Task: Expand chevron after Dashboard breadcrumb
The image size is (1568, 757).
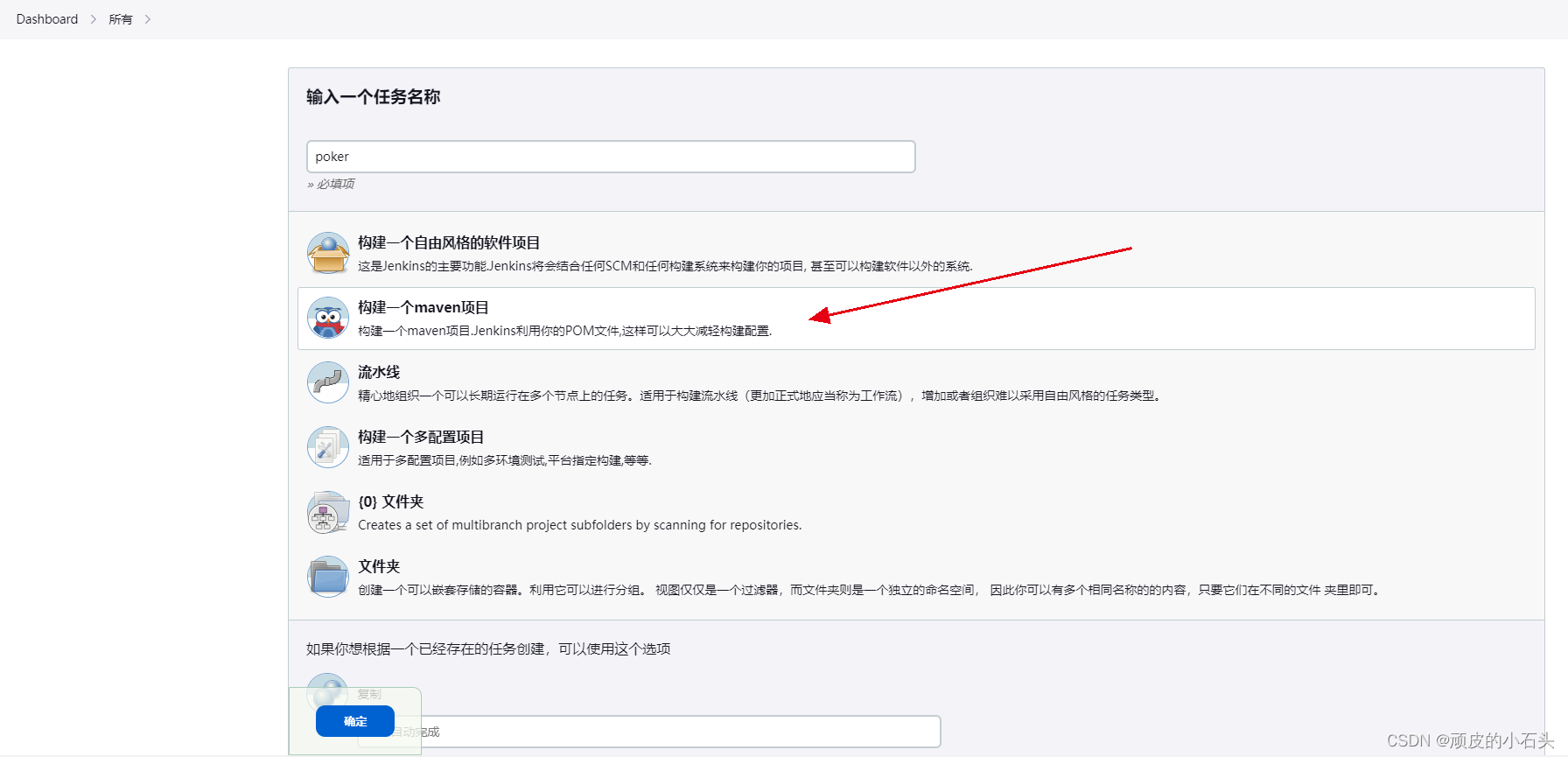Action: pos(94,19)
